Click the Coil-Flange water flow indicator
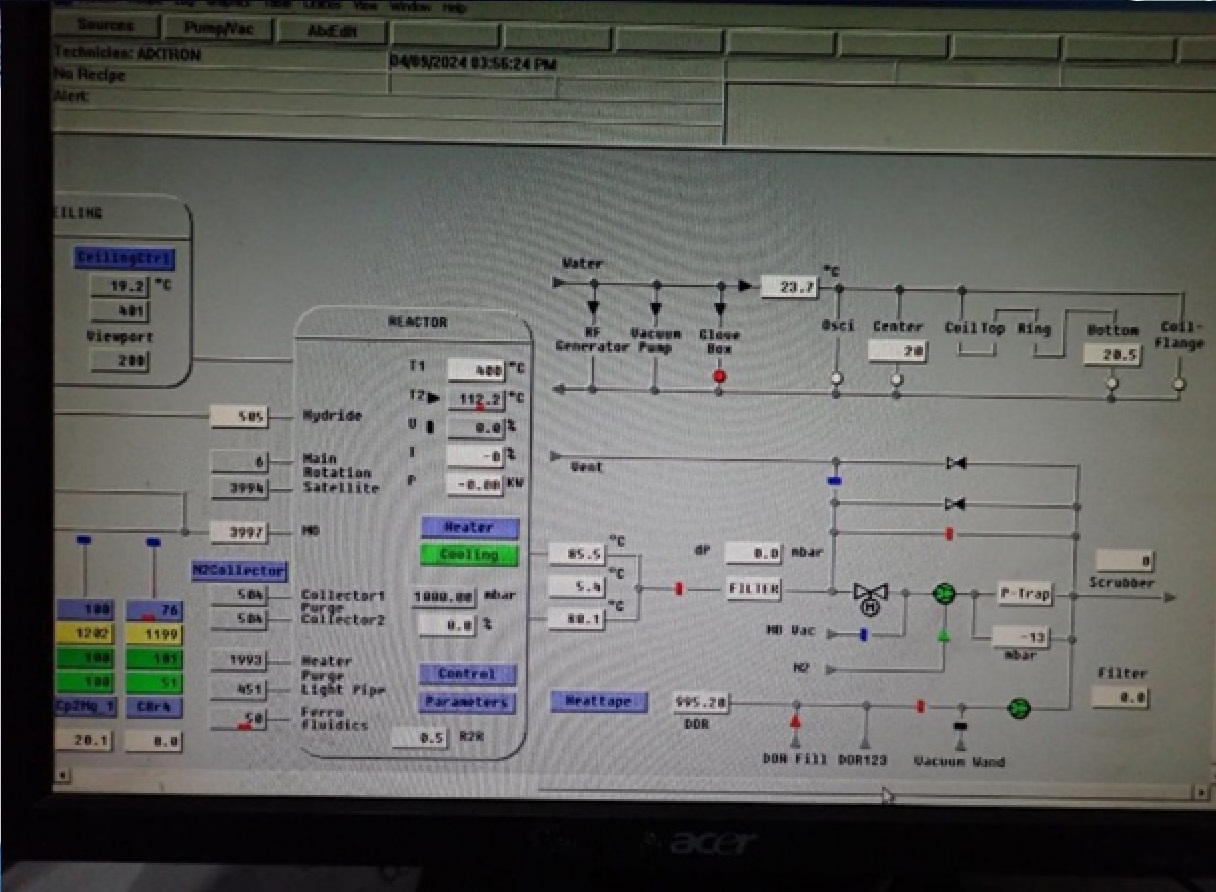 pos(1179,383)
